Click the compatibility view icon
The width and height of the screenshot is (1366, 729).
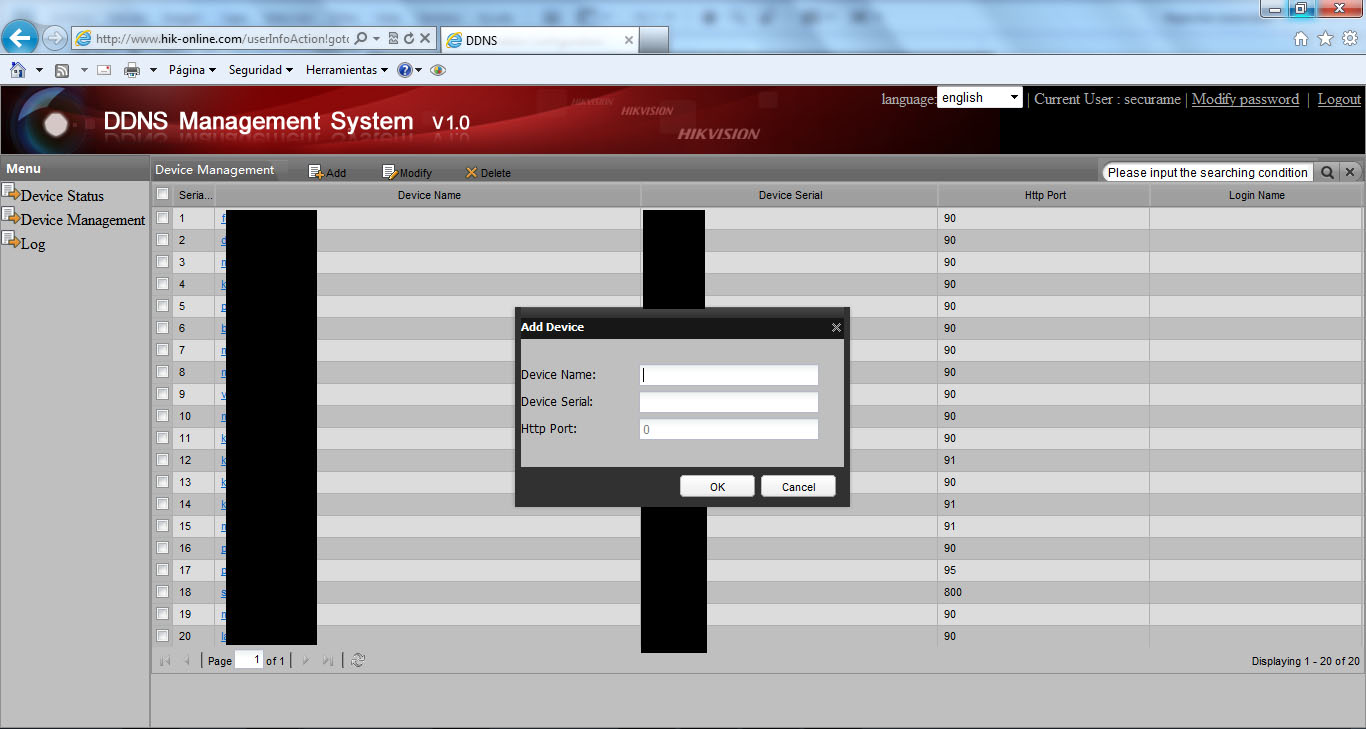click(x=394, y=38)
